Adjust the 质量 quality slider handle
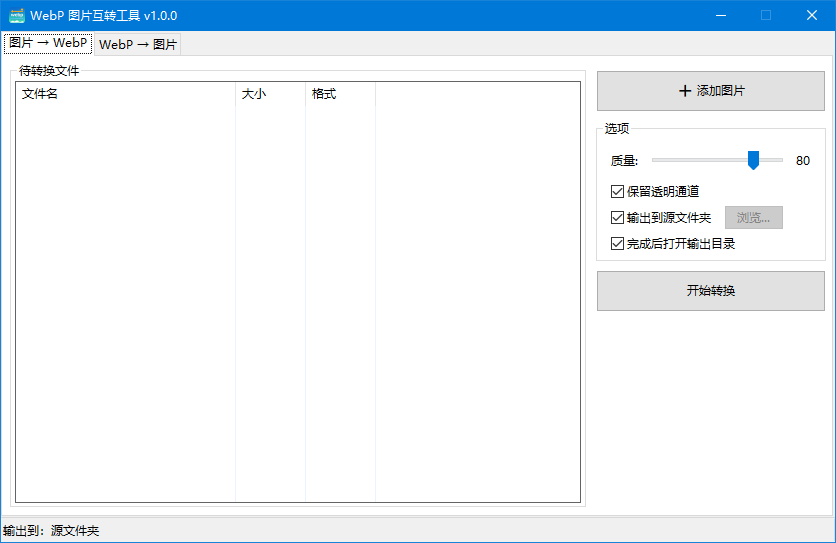This screenshot has height=543, width=836. [x=753, y=160]
